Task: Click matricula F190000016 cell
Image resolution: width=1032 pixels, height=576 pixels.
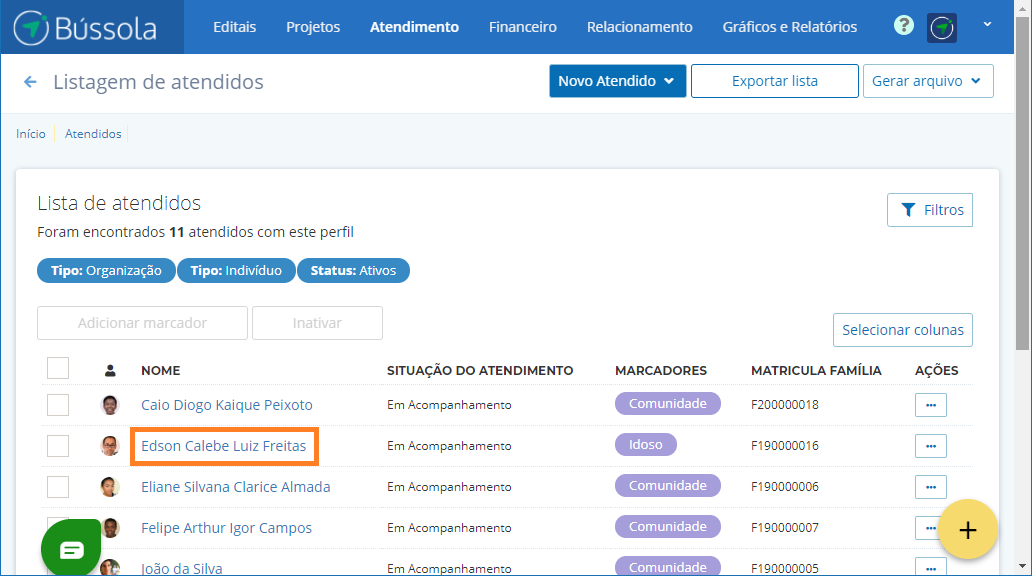Action: tap(785, 446)
